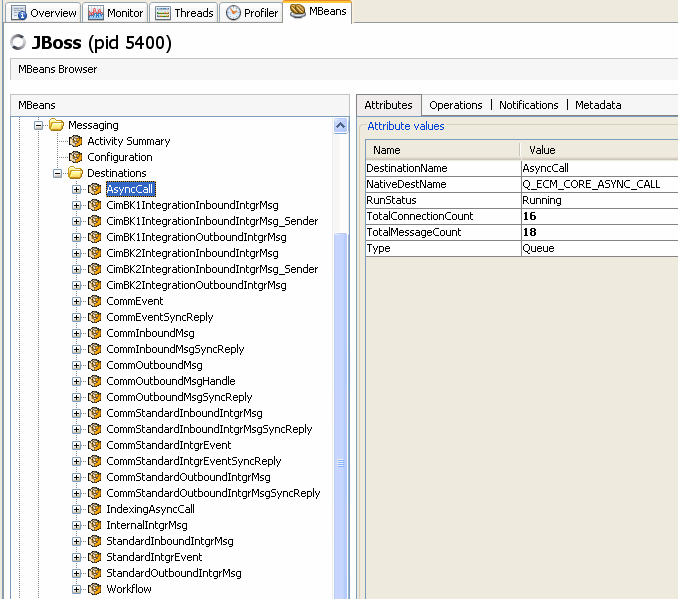Expand the CimBK1IntegrationInboundIntgrMsg node
This screenshot has height=599, width=678.
click(x=77, y=205)
